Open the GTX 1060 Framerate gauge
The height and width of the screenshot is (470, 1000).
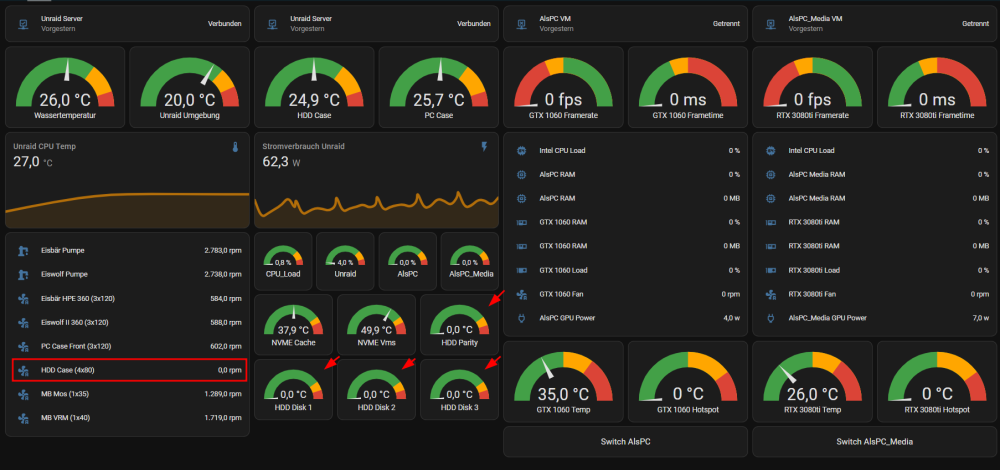tap(563, 87)
